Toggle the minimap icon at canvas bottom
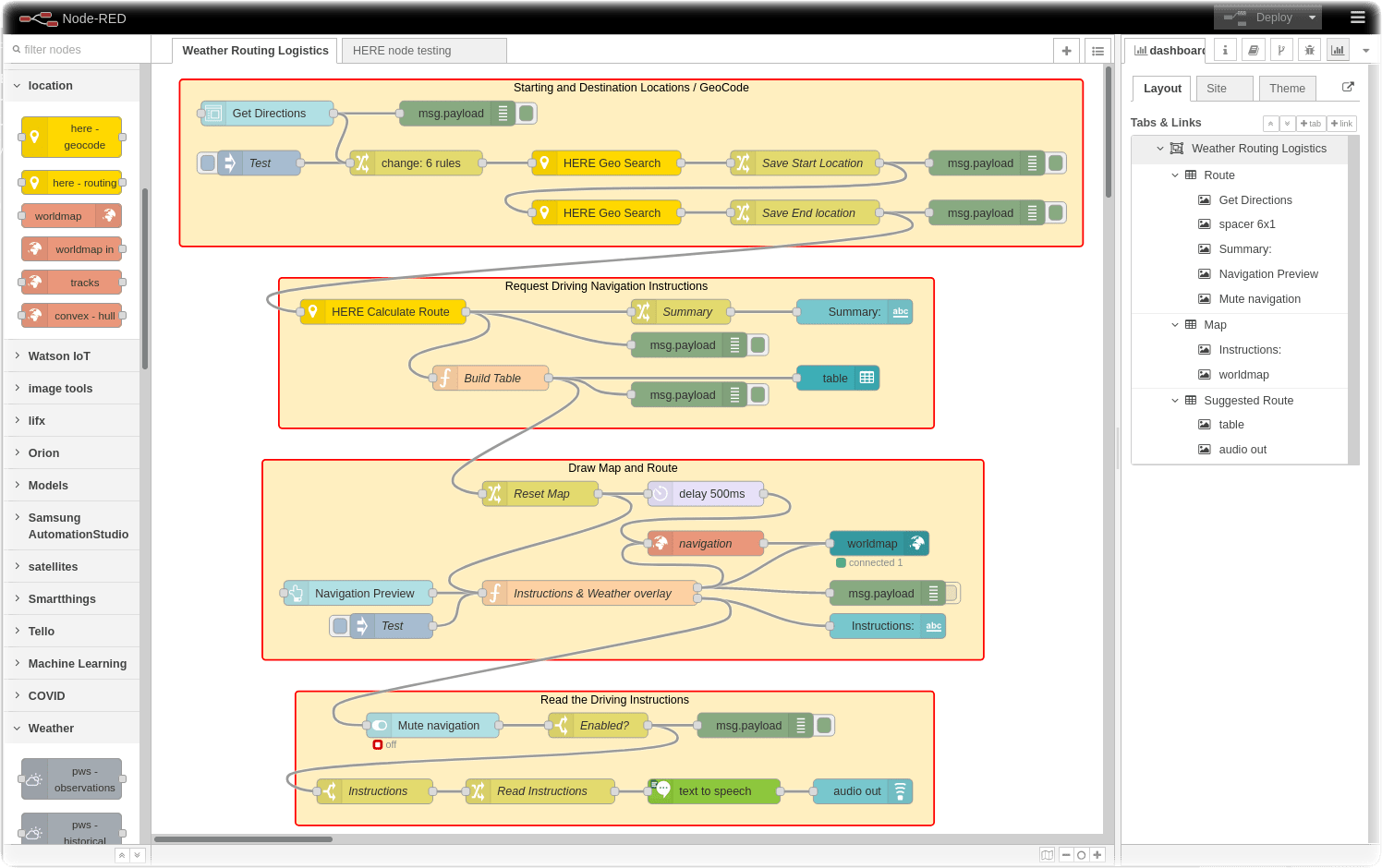Viewport: 1382px width, 868px height. coord(1047,854)
